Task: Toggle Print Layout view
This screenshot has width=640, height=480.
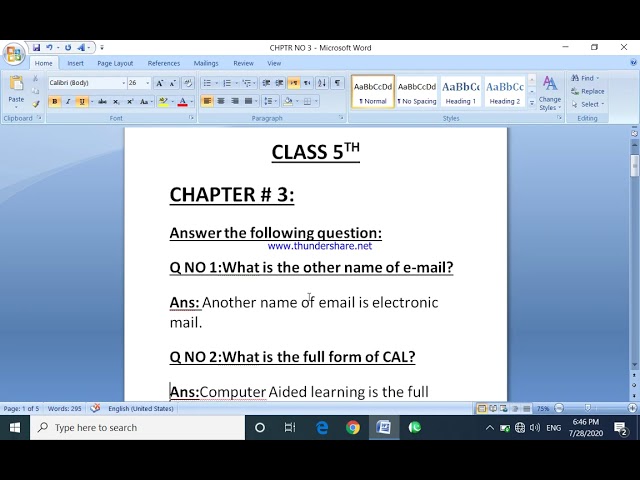Action: (x=482, y=409)
